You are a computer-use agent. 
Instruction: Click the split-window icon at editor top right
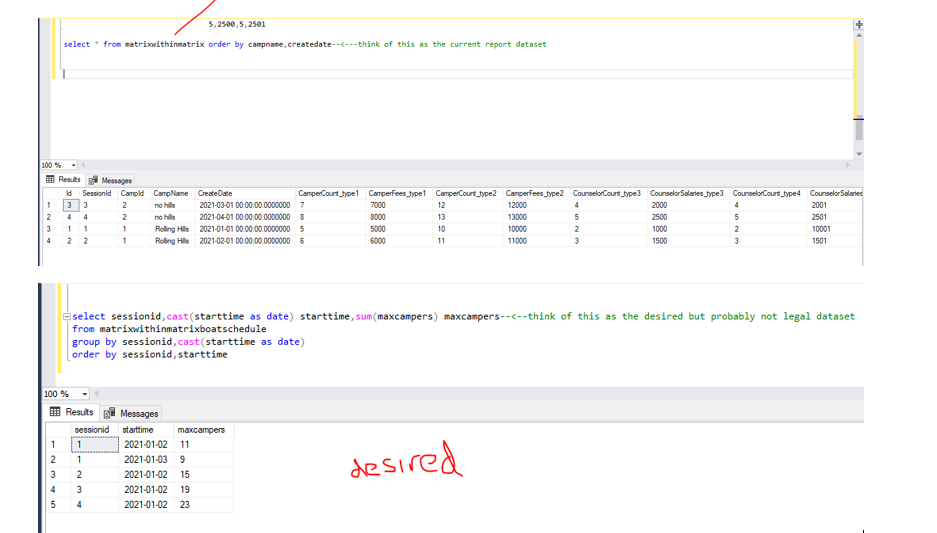(x=859, y=24)
